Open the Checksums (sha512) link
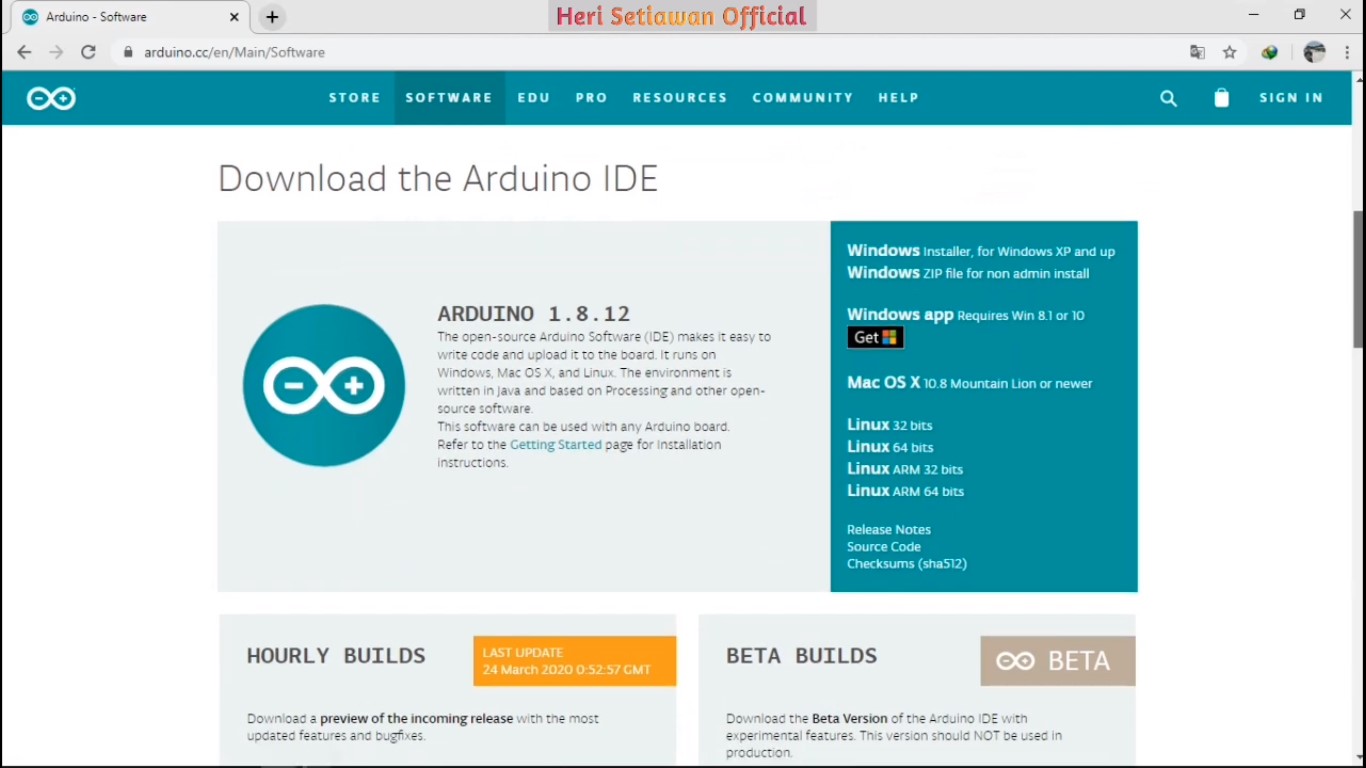 [907, 564]
